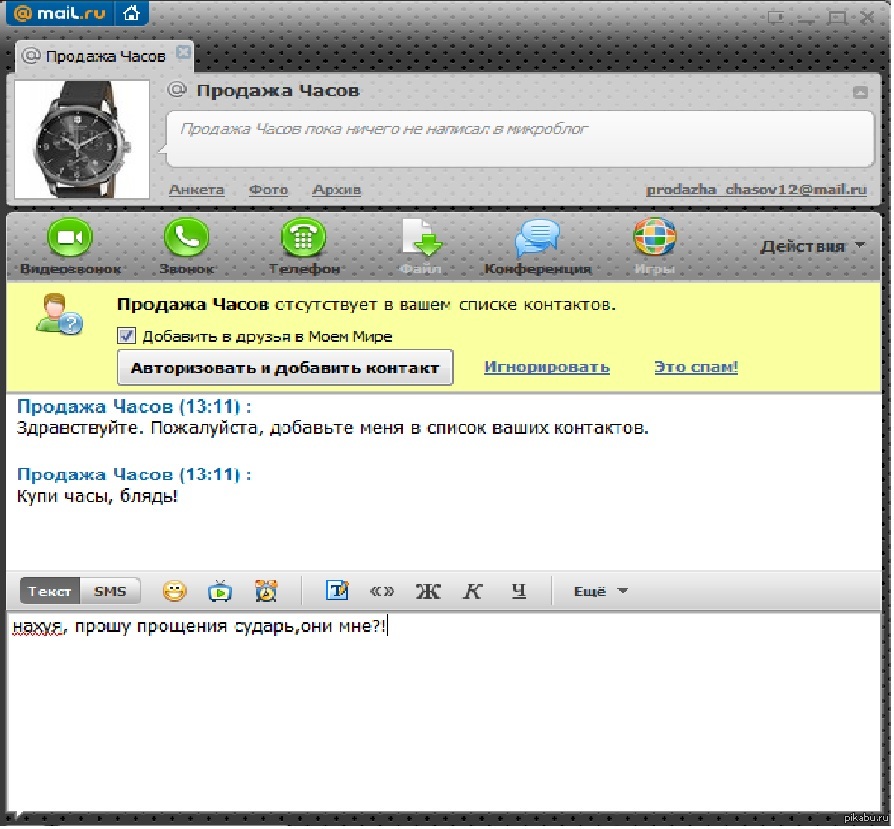Open the smiley emoticon picker

[x=175, y=591]
